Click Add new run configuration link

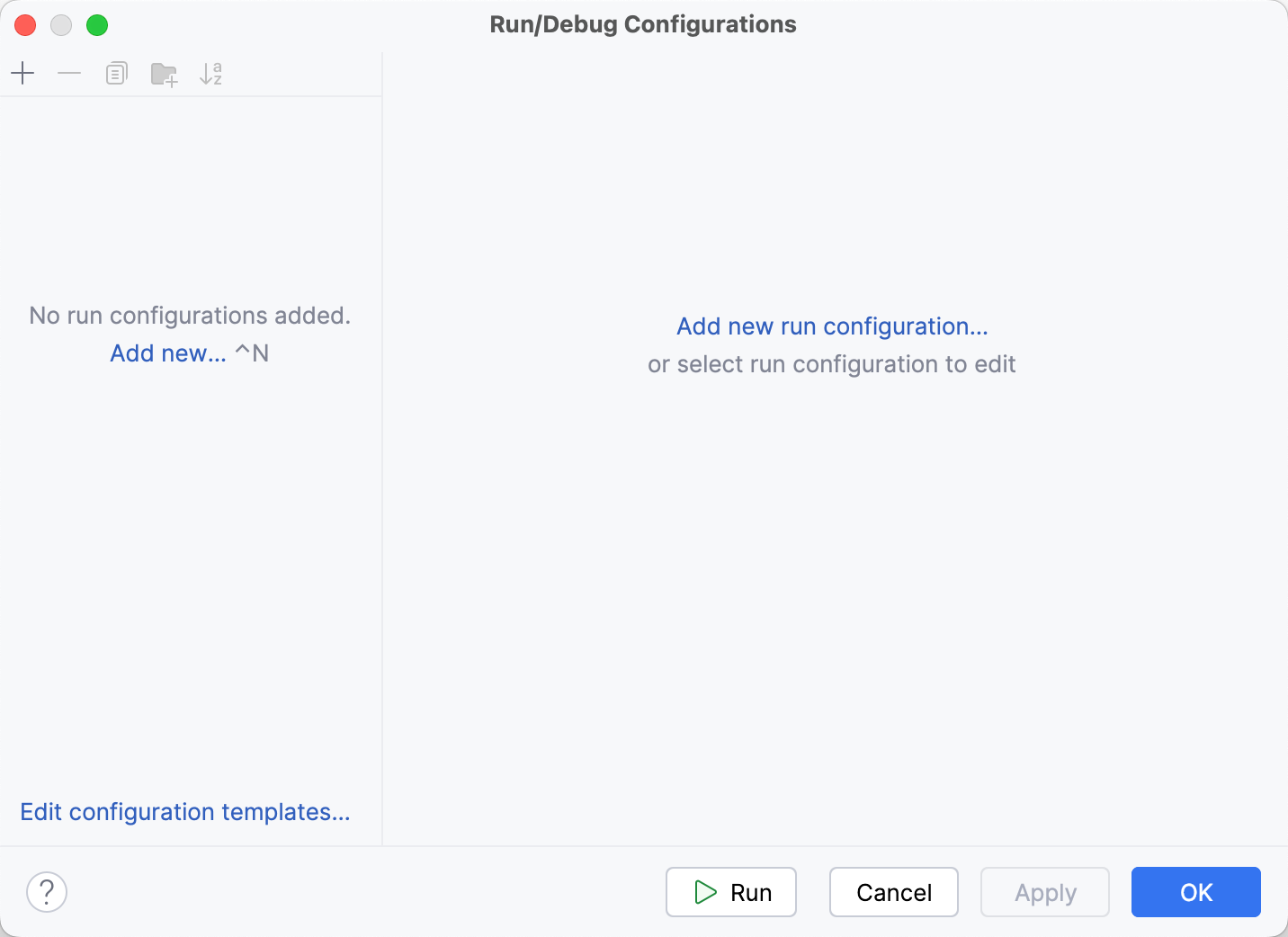832,326
